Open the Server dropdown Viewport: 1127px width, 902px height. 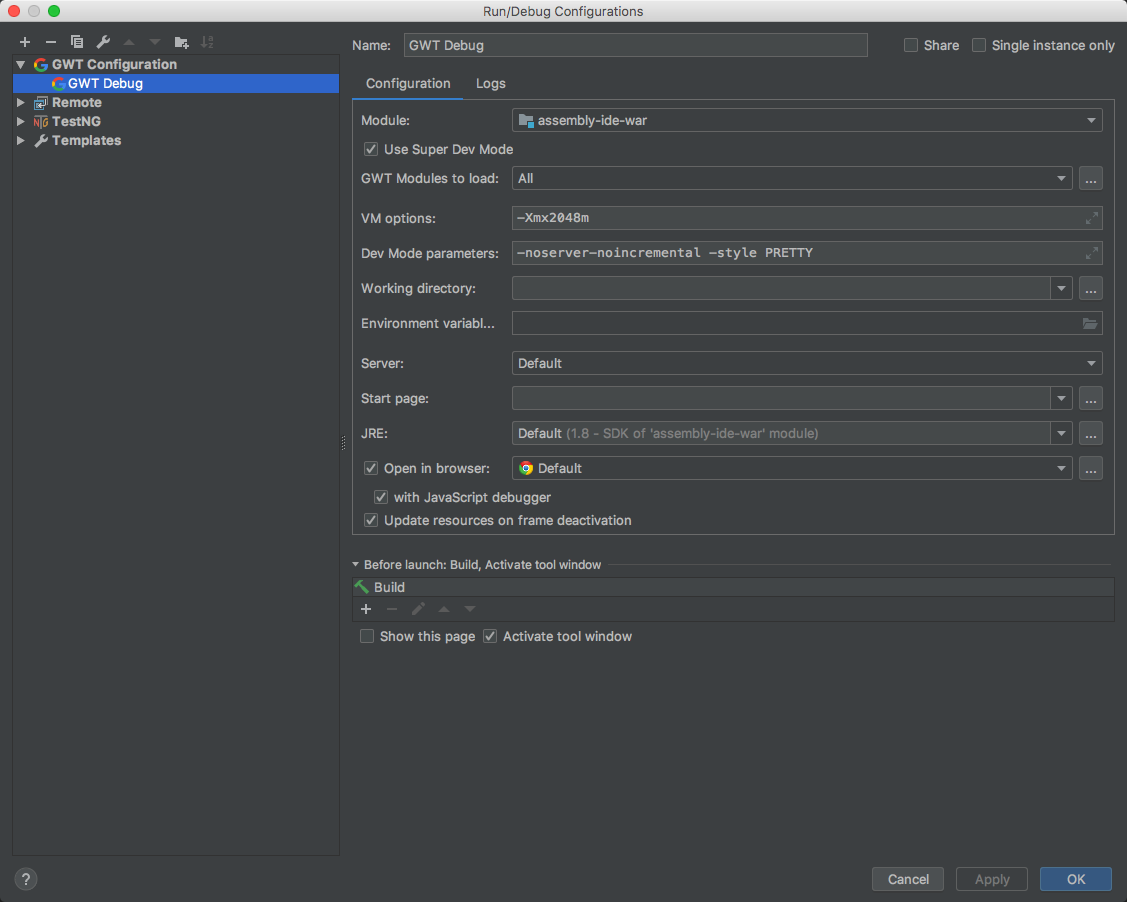[806, 363]
